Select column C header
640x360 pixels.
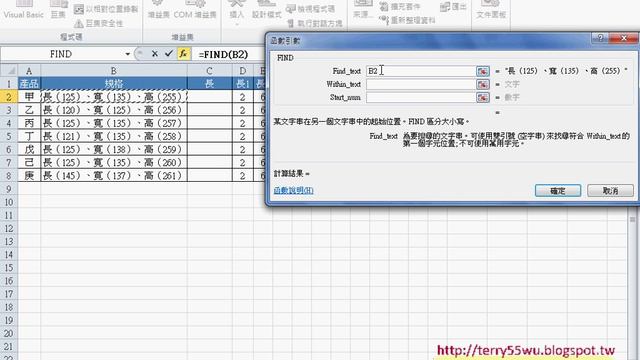point(209,71)
